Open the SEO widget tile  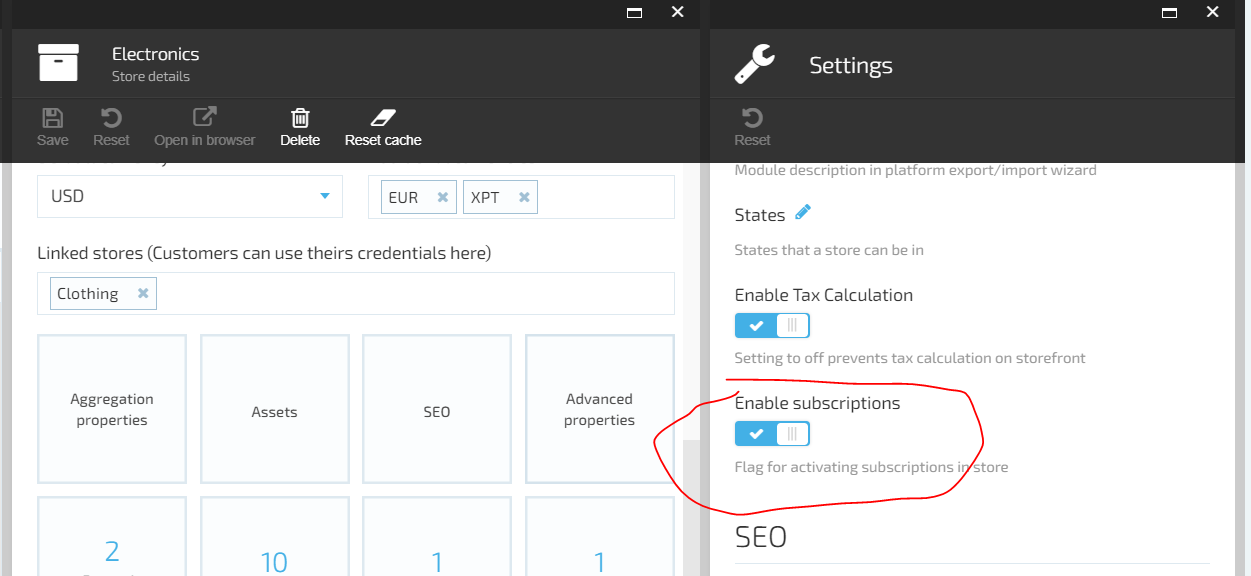436,409
